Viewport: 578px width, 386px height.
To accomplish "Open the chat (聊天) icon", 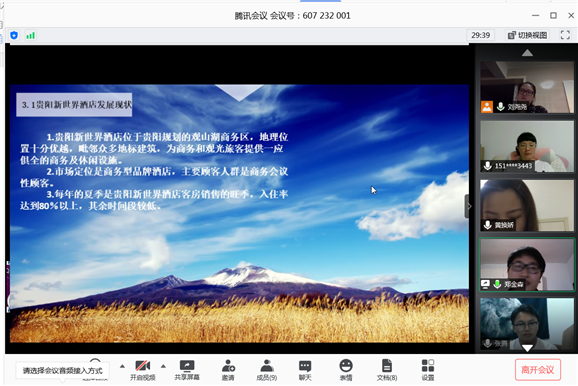I will [x=305, y=370].
